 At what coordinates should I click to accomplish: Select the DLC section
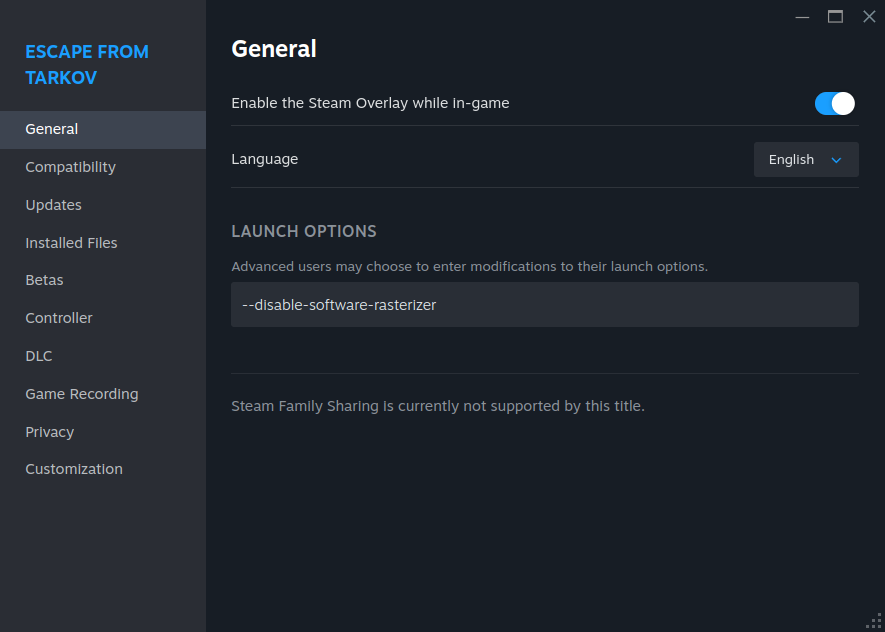pyautogui.click(x=39, y=356)
